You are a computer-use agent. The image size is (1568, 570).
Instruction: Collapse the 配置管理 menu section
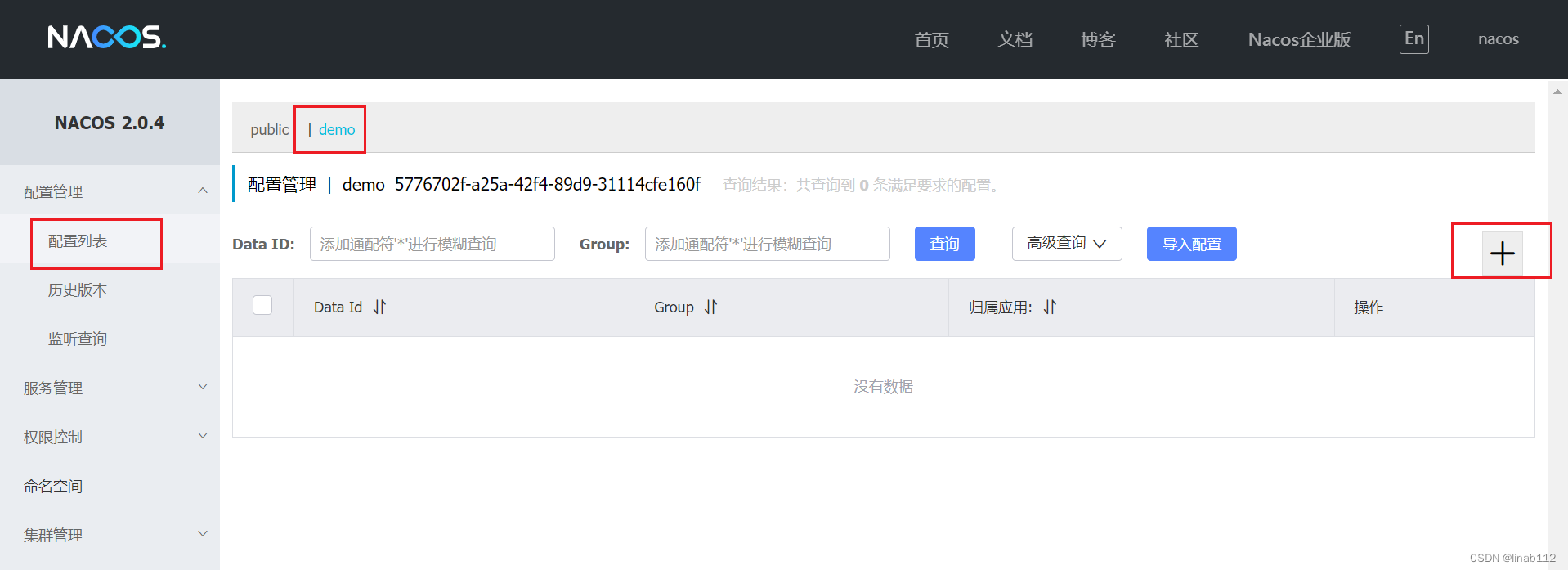110,191
